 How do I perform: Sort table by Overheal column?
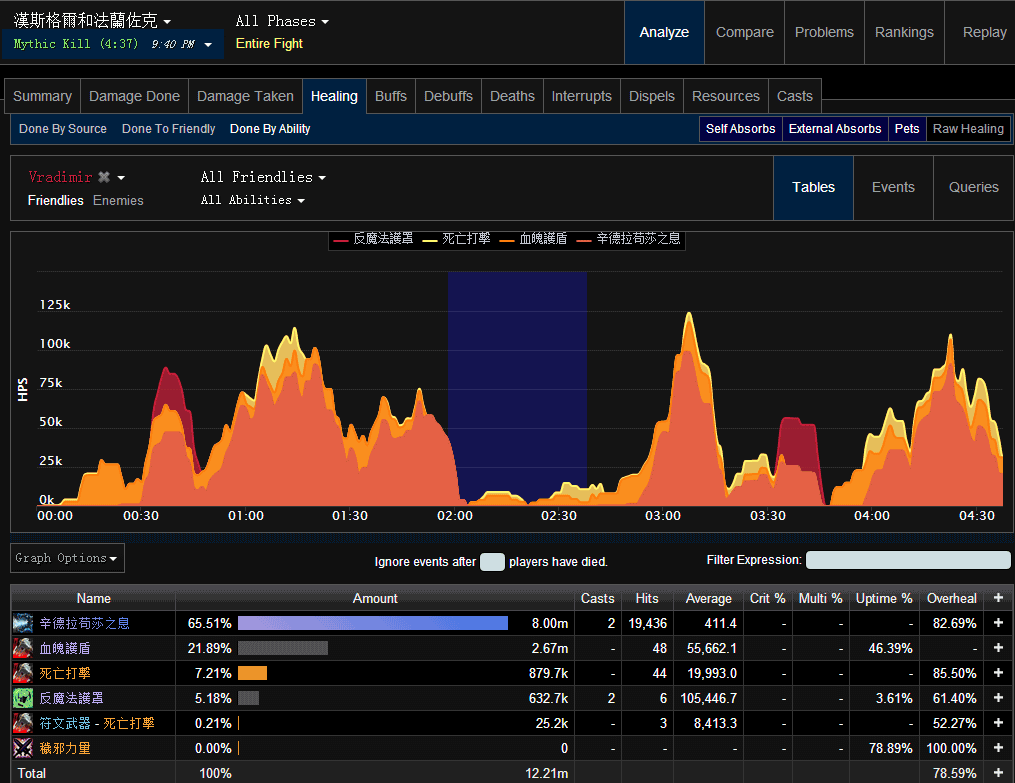point(952,599)
